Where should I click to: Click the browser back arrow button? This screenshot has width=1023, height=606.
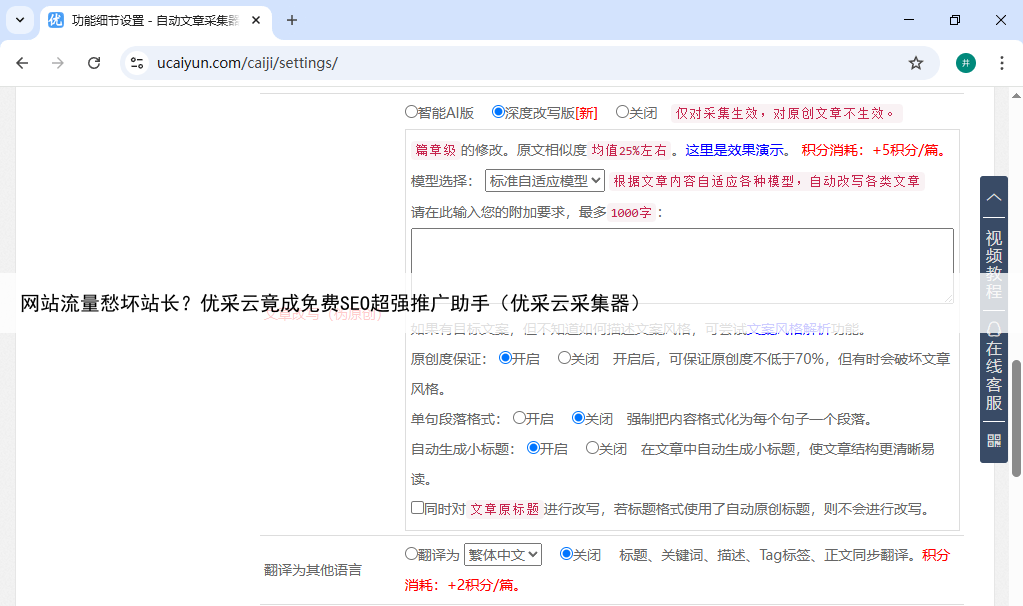22,63
